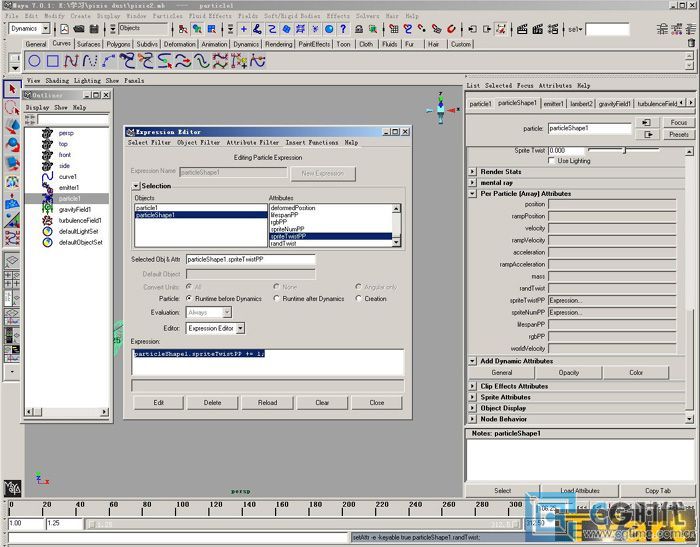This screenshot has width=700, height=547.
Task: Click the render current frame clapper icon
Action: [x=522, y=29]
